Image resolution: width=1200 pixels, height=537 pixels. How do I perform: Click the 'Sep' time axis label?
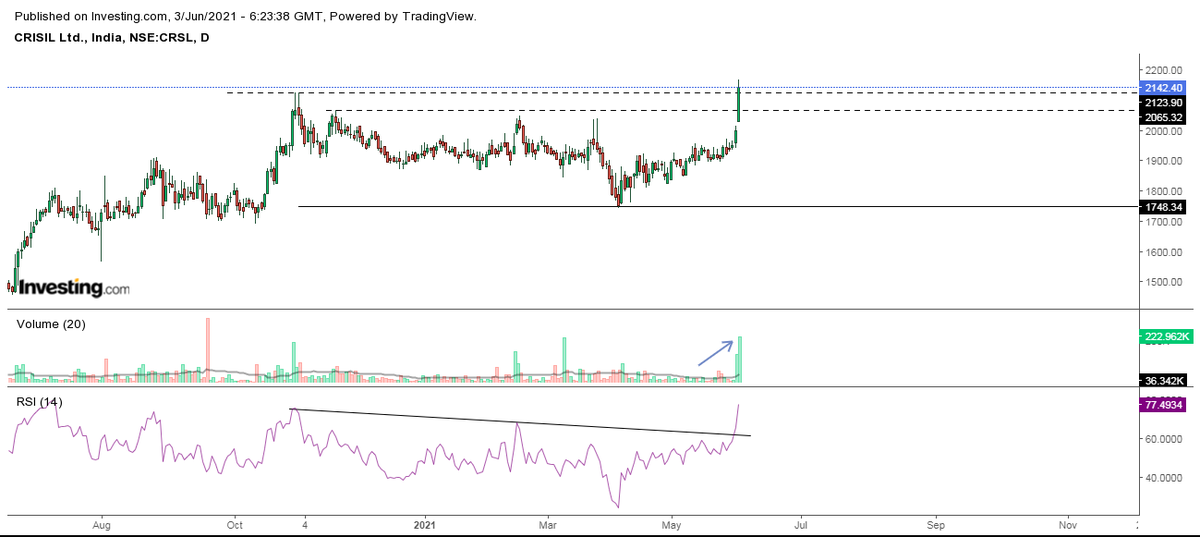click(935, 523)
